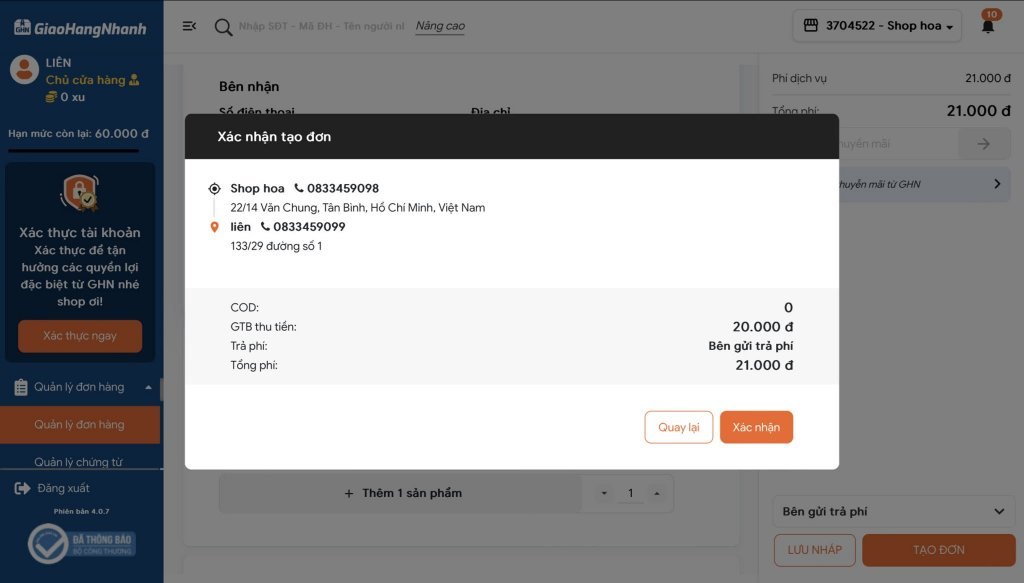This screenshot has height=583, width=1024.
Task: Click the Xác thực ngay button
Action: click(x=80, y=336)
